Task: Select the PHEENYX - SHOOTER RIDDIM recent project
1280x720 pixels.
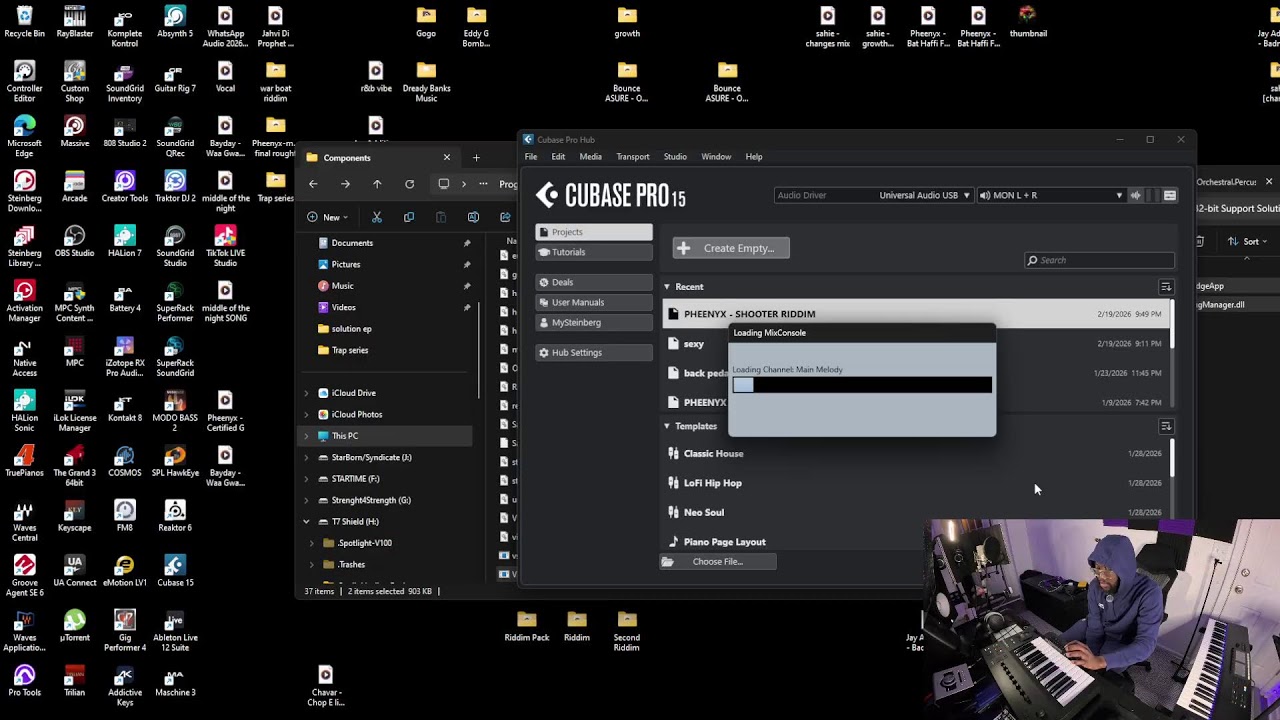Action: coord(915,314)
